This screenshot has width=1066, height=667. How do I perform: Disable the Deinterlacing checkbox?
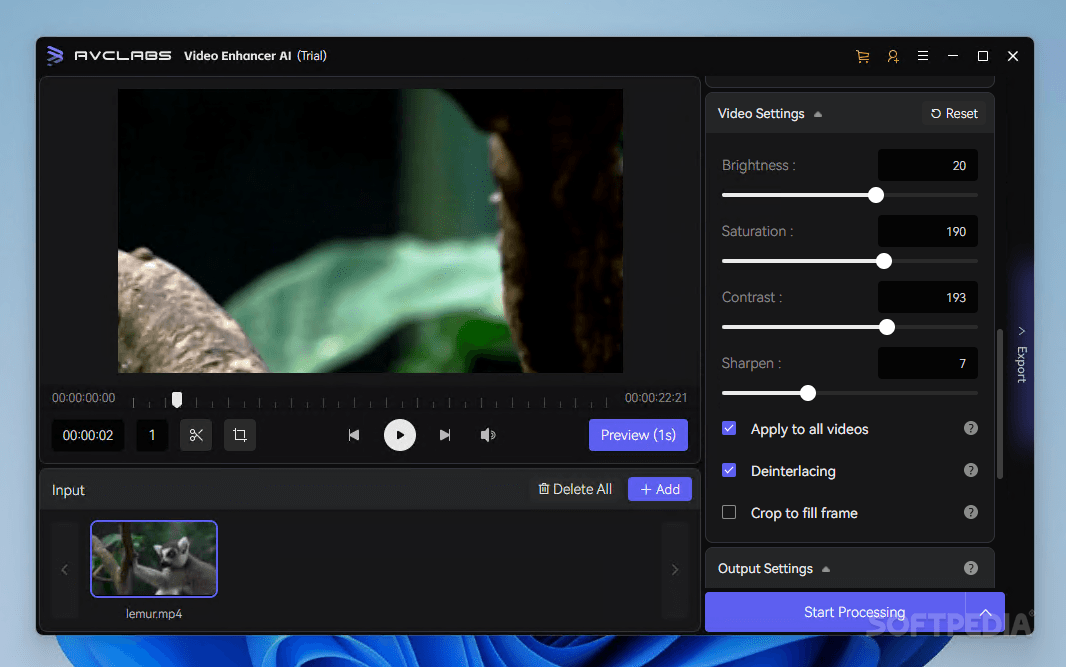(x=729, y=471)
